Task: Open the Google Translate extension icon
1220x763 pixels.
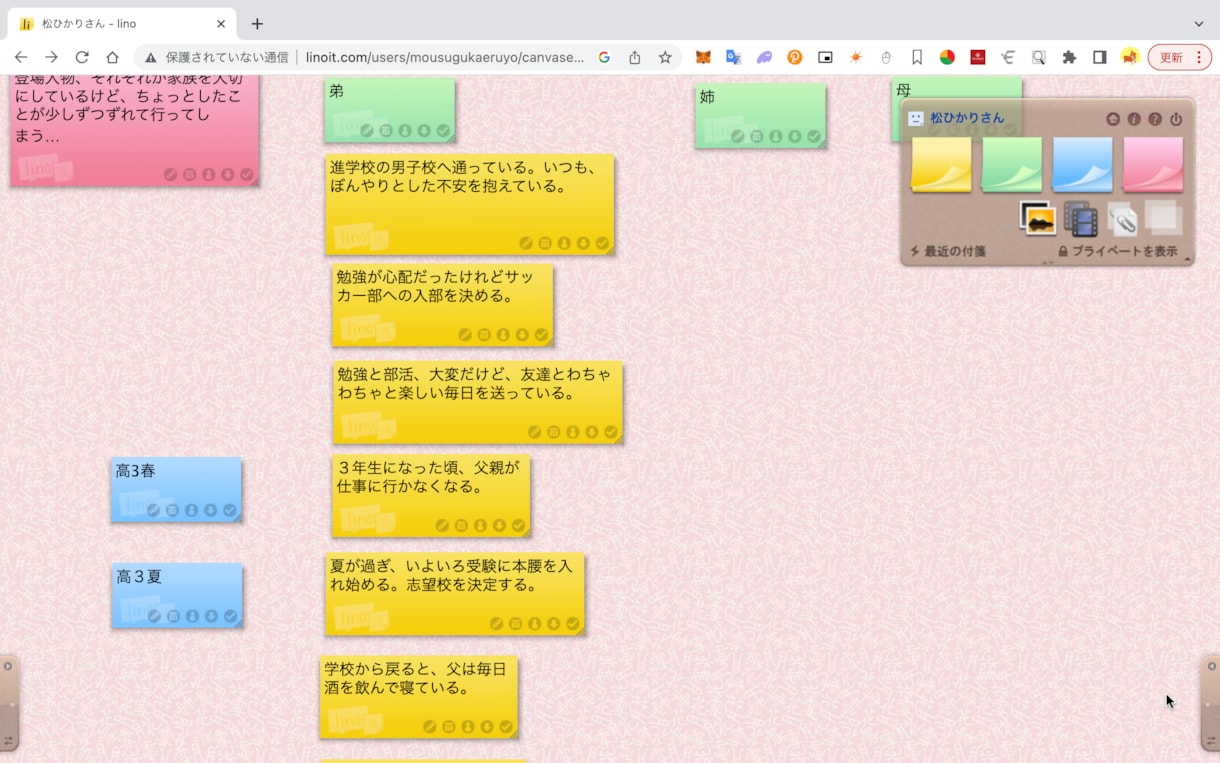Action: tap(734, 57)
